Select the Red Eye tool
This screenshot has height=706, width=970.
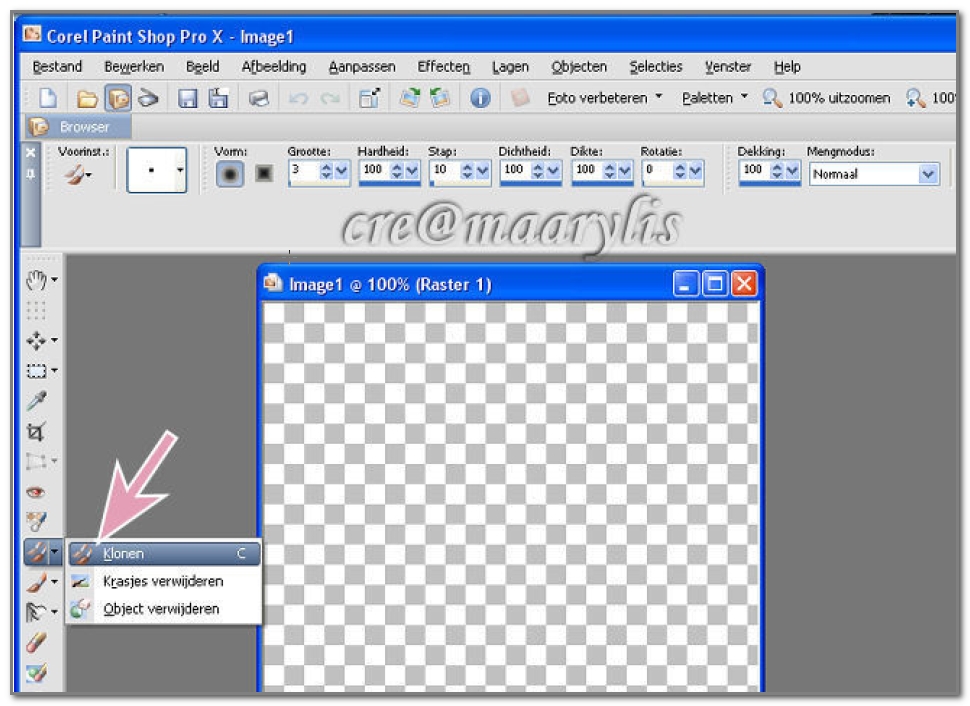[36, 493]
